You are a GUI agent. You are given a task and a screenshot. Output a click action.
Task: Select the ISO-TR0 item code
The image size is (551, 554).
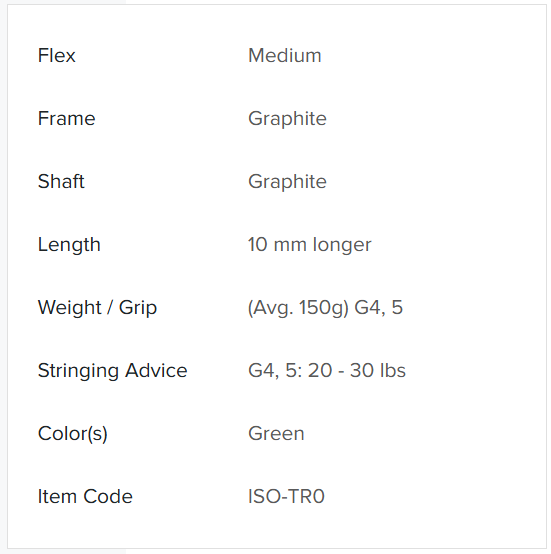point(286,496)
